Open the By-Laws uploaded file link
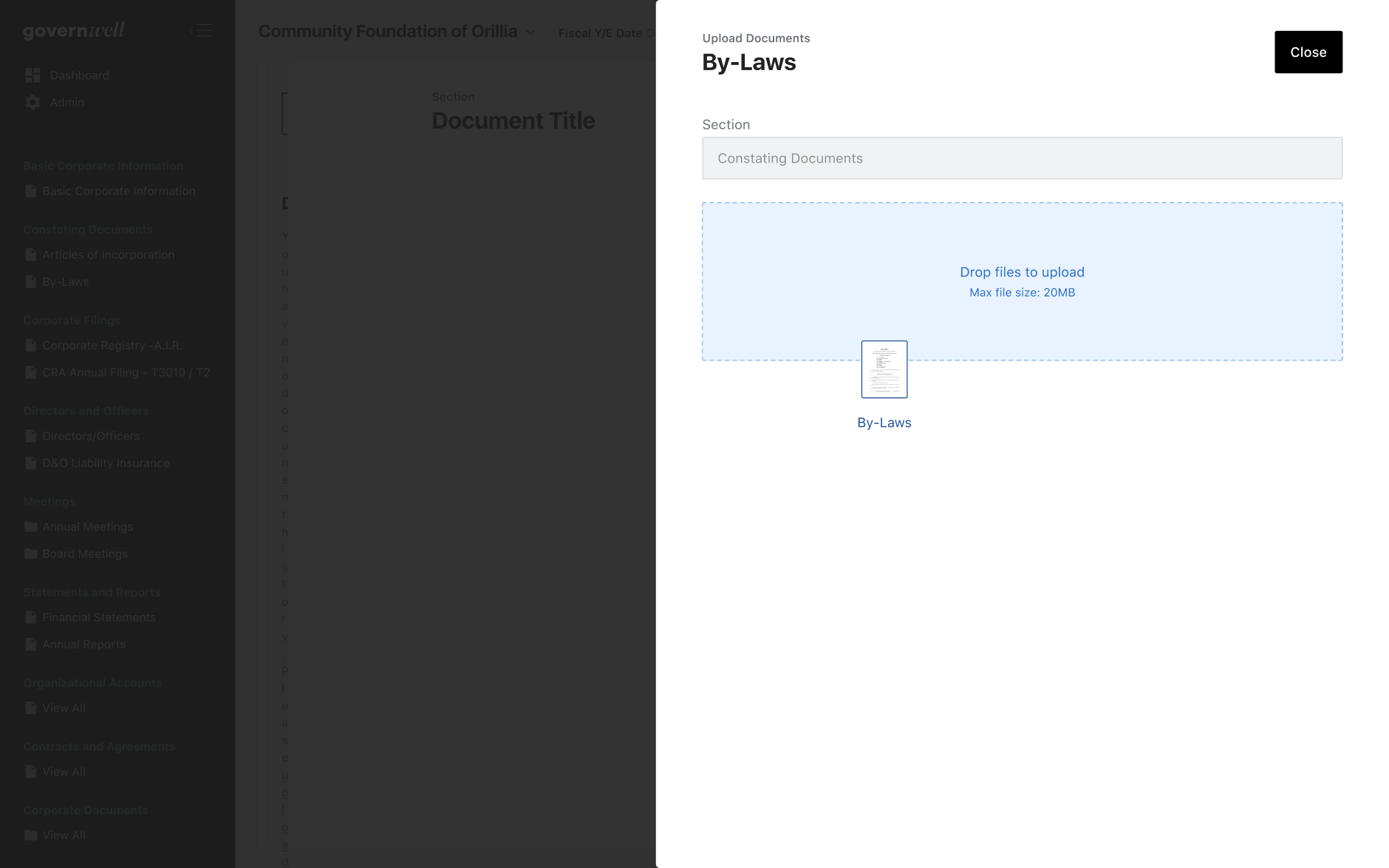This screenshot has height=868, width=1389. [x=884, y=423]
